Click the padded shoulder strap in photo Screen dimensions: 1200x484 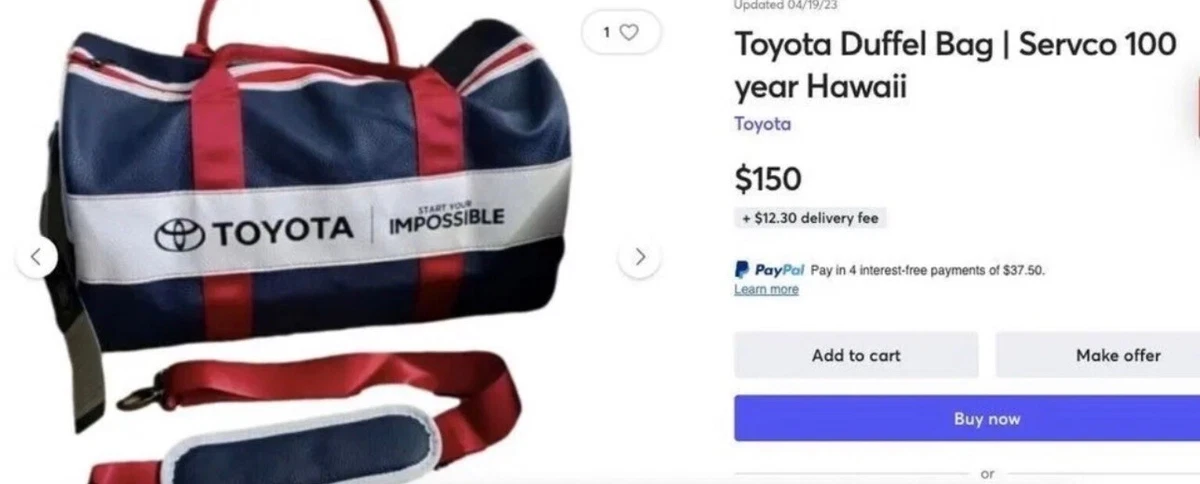(300, 445)
